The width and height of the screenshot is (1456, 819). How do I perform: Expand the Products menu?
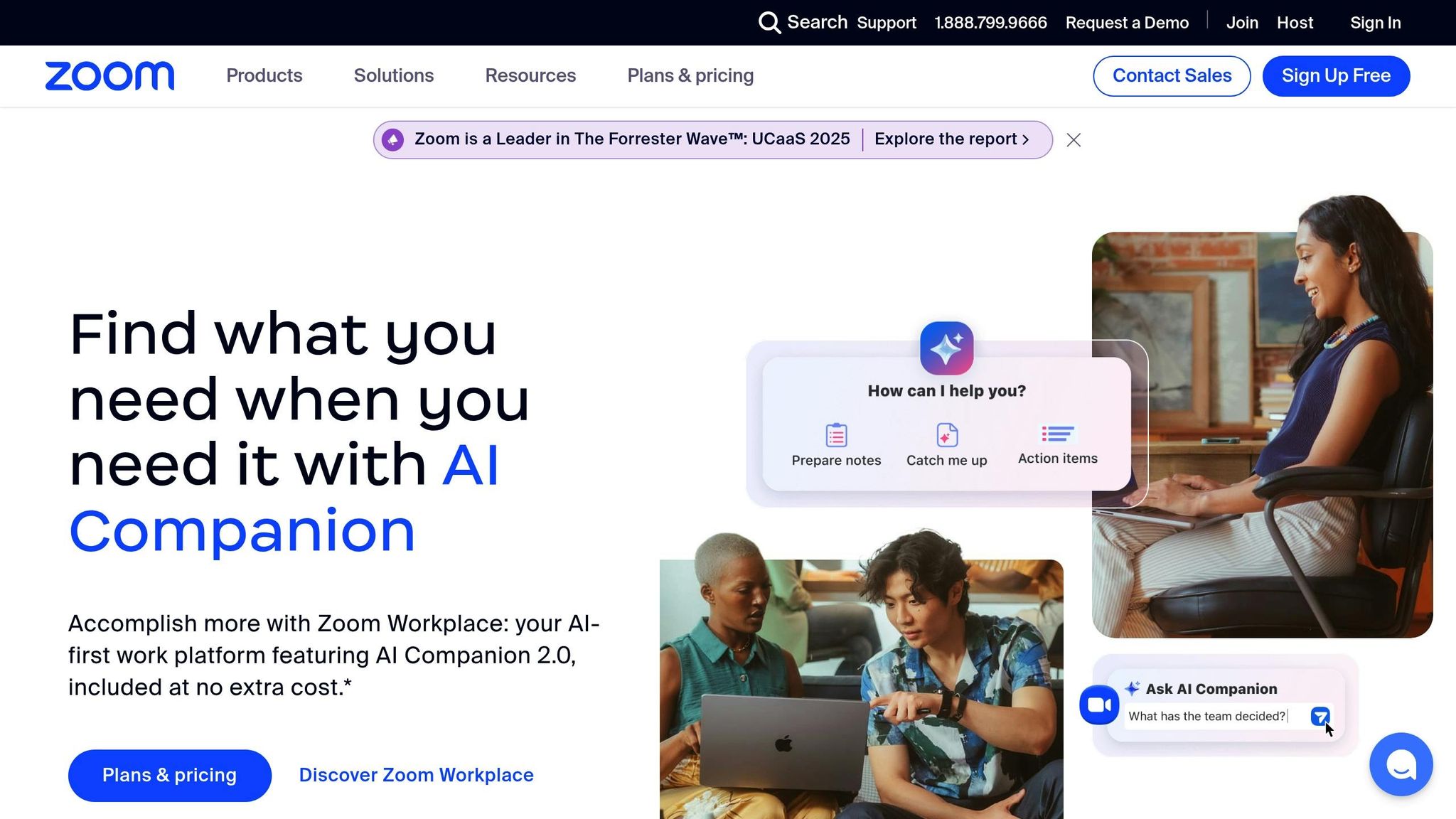coord(264,75)
